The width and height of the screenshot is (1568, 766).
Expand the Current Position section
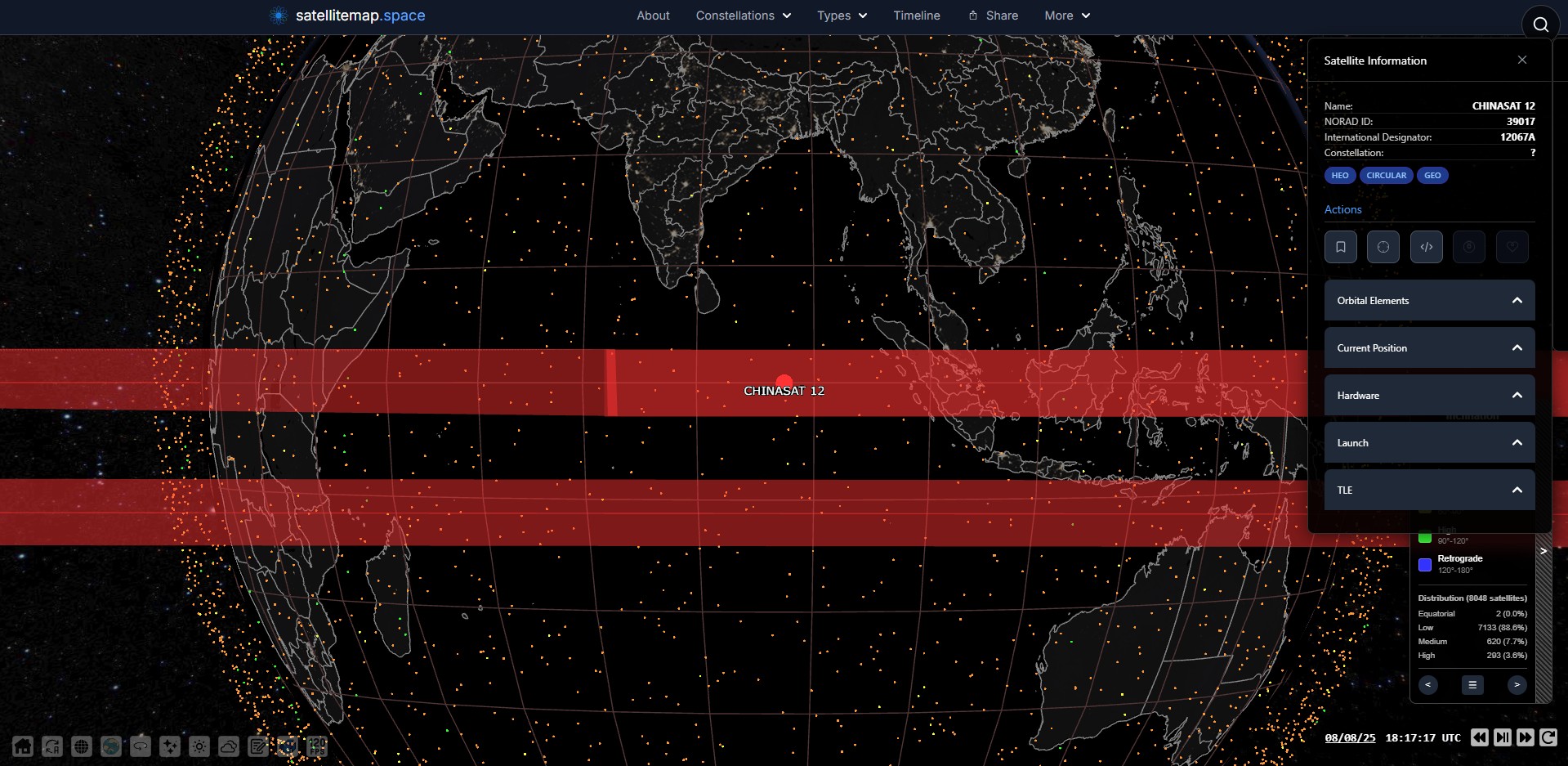pyautogui.click(x=1430, y=347)
